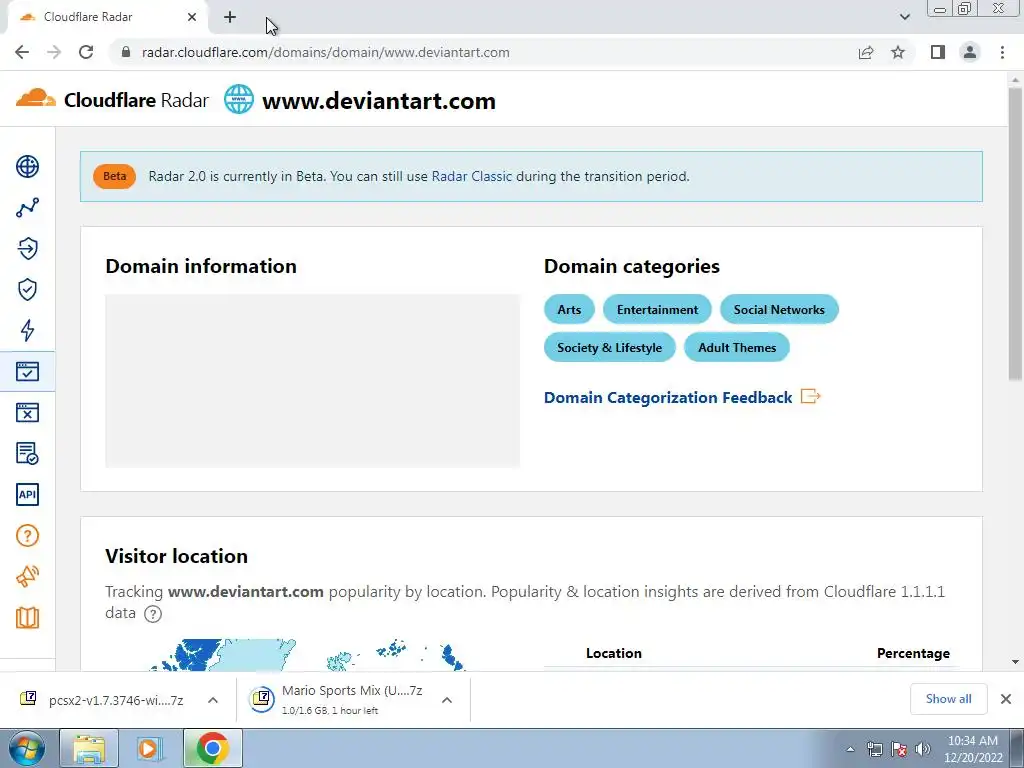Close the downloads bar
The image size is (1024, 768).
point(1006,699)
